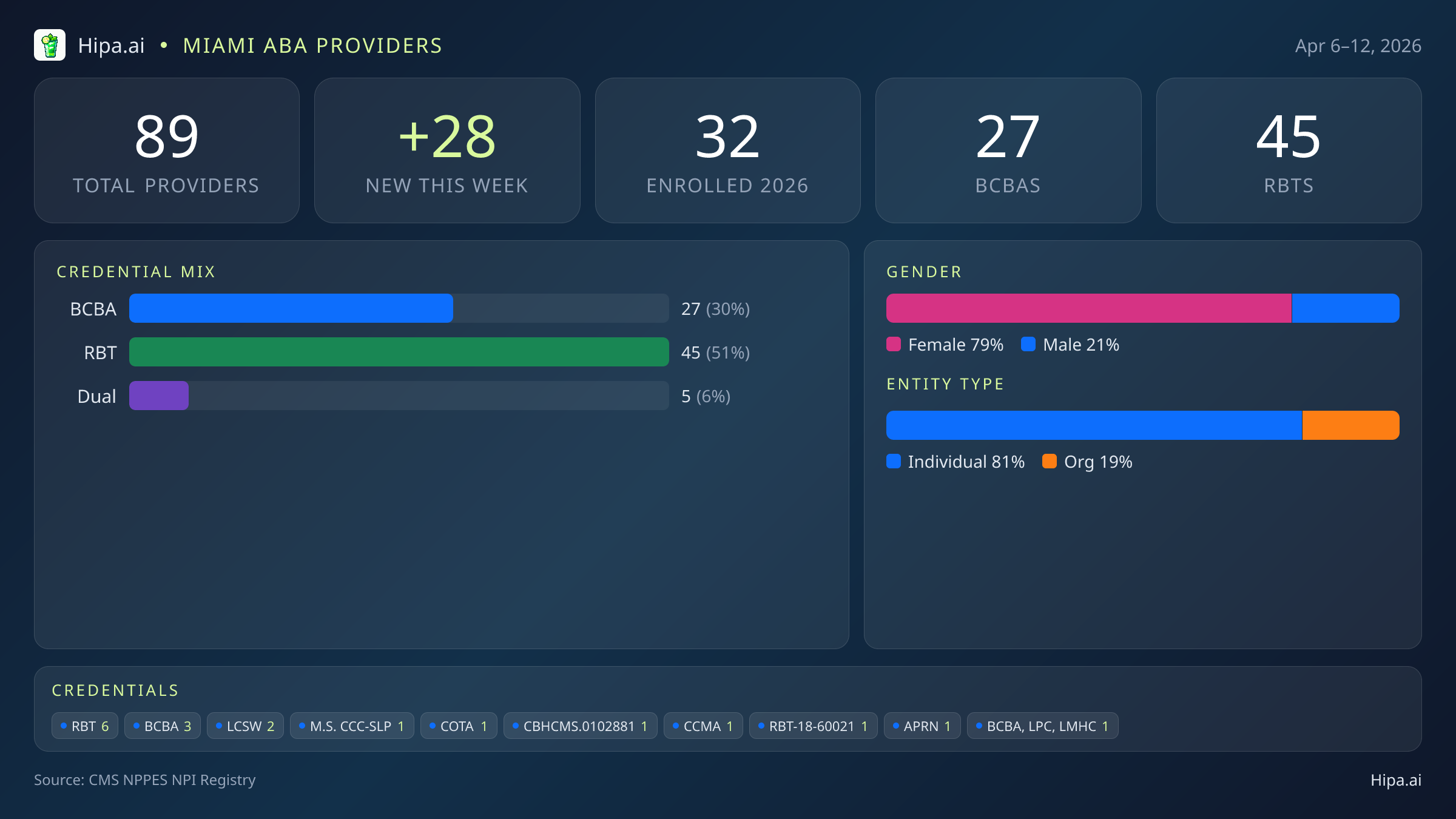1456x819 pixels.
Task: Open the Total Providers 89 card
Action: [167, 150]
